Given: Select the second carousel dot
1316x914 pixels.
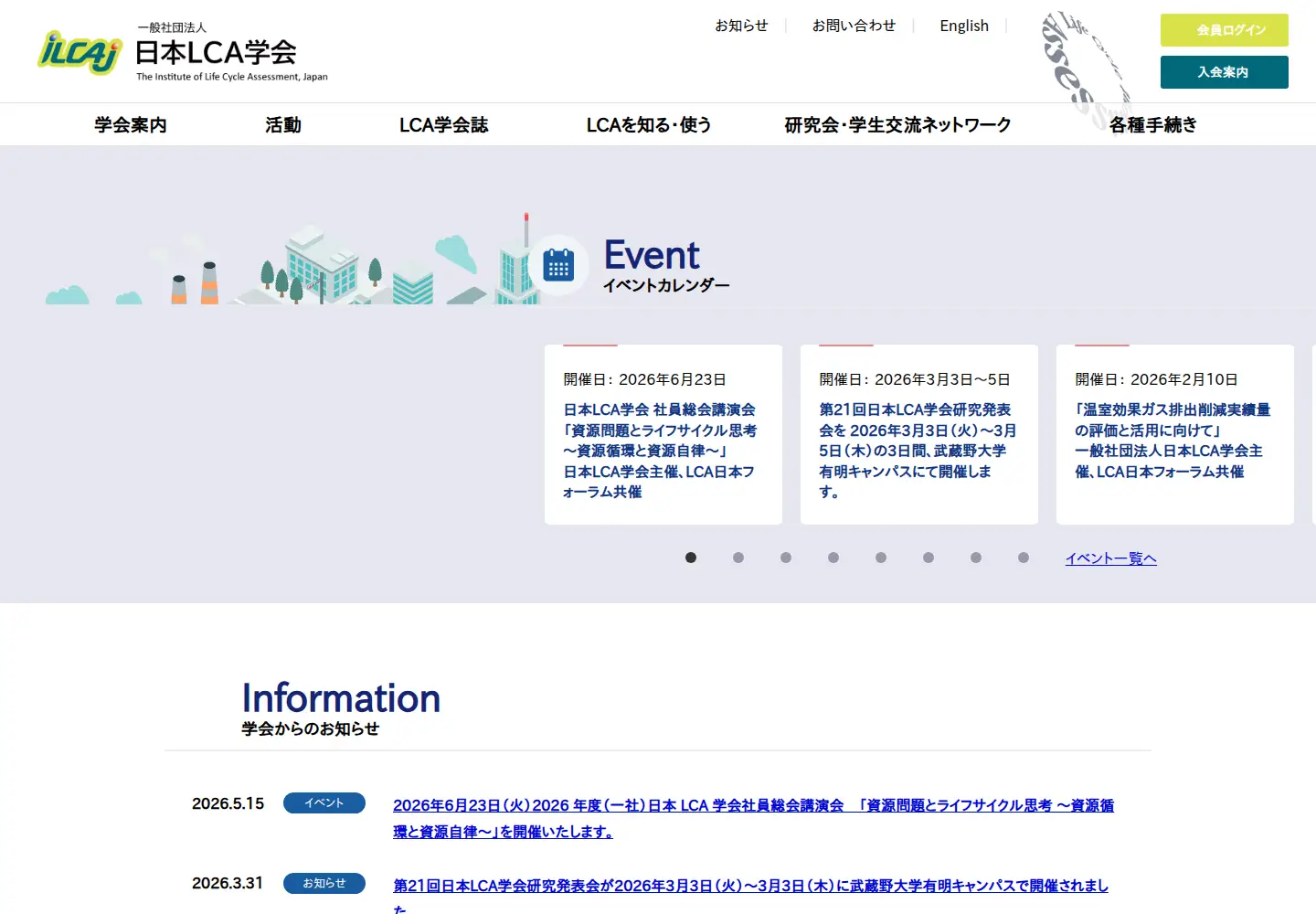Looking at the screenshot, I should pyautogui.click(x=738, y=558).
